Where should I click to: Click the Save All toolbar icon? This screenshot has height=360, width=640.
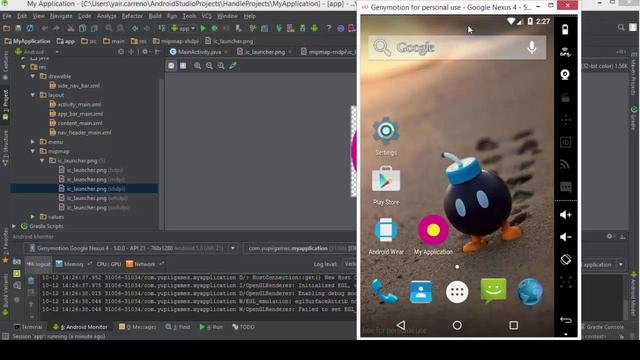pyautogui.click(x=18, y=28)
